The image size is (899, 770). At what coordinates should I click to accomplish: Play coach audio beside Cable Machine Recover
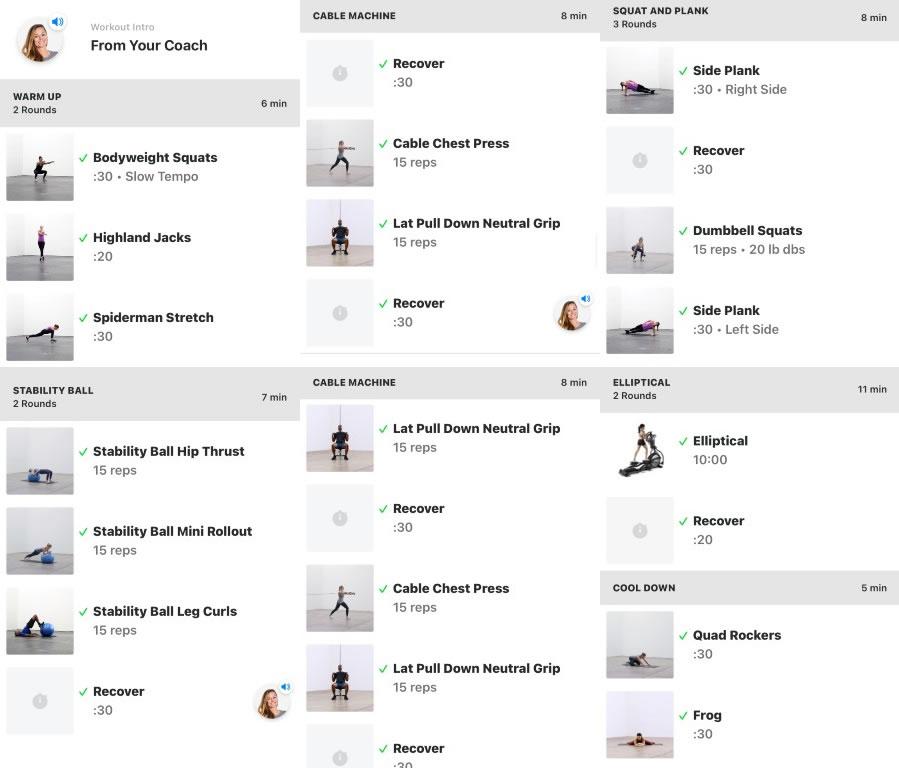click(572, 313)
